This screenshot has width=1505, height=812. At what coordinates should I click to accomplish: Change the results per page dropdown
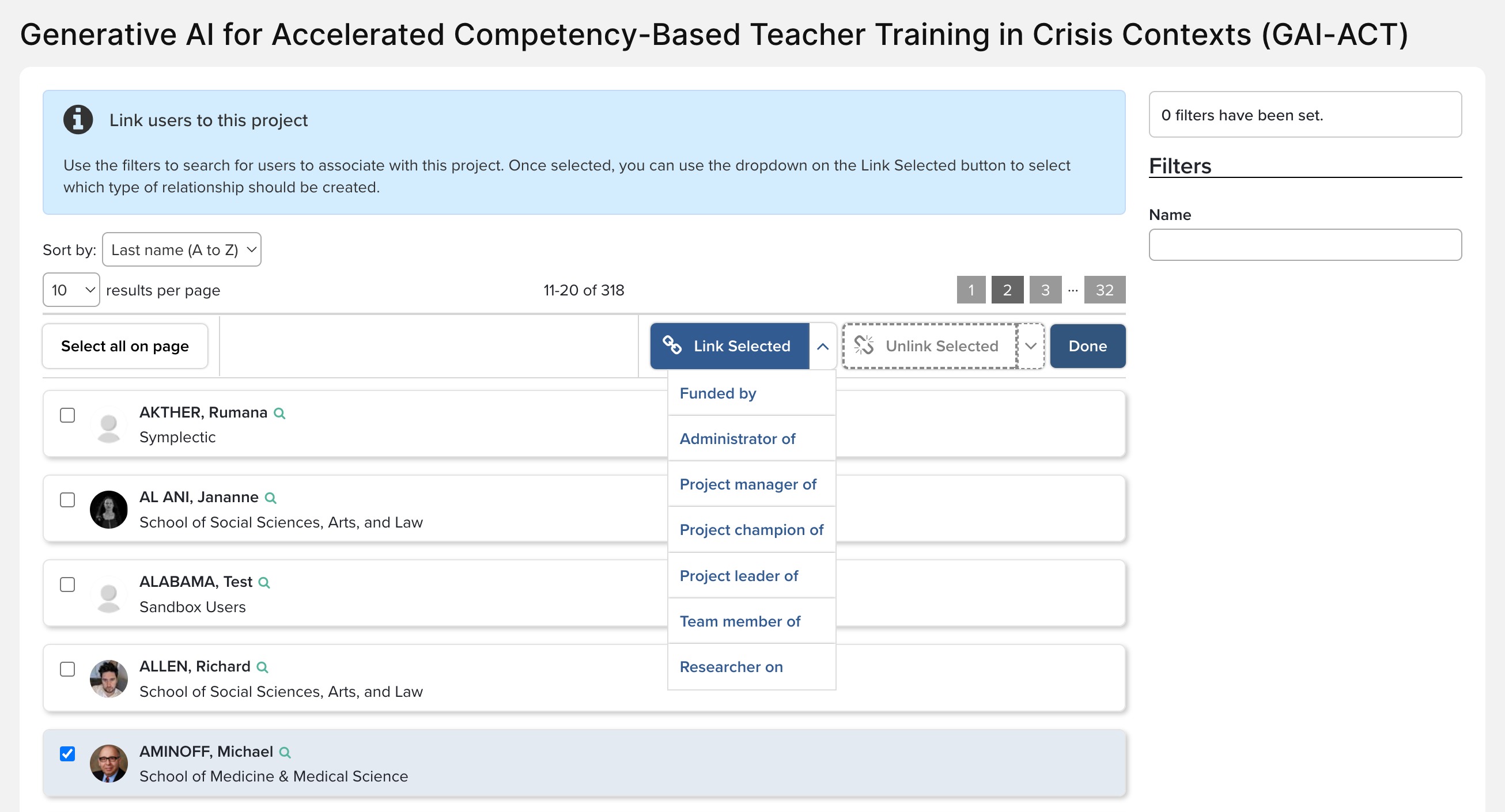point(71,290)
